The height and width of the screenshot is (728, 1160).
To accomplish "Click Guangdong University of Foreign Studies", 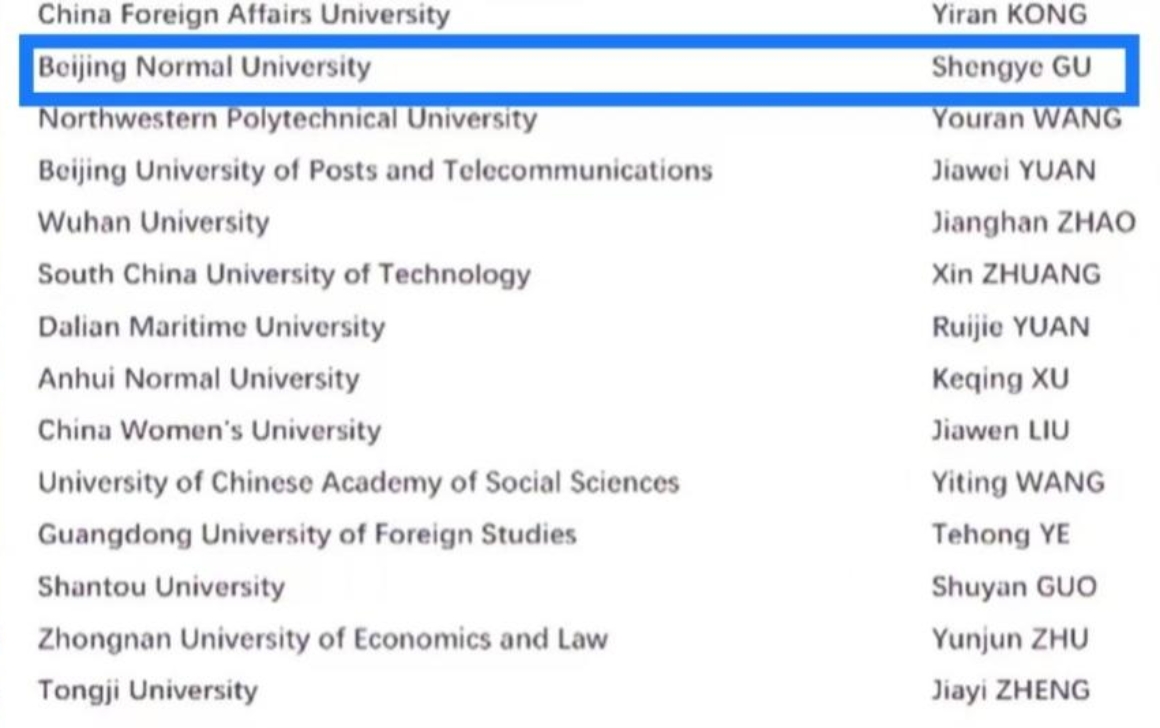I will coord(307,534).
